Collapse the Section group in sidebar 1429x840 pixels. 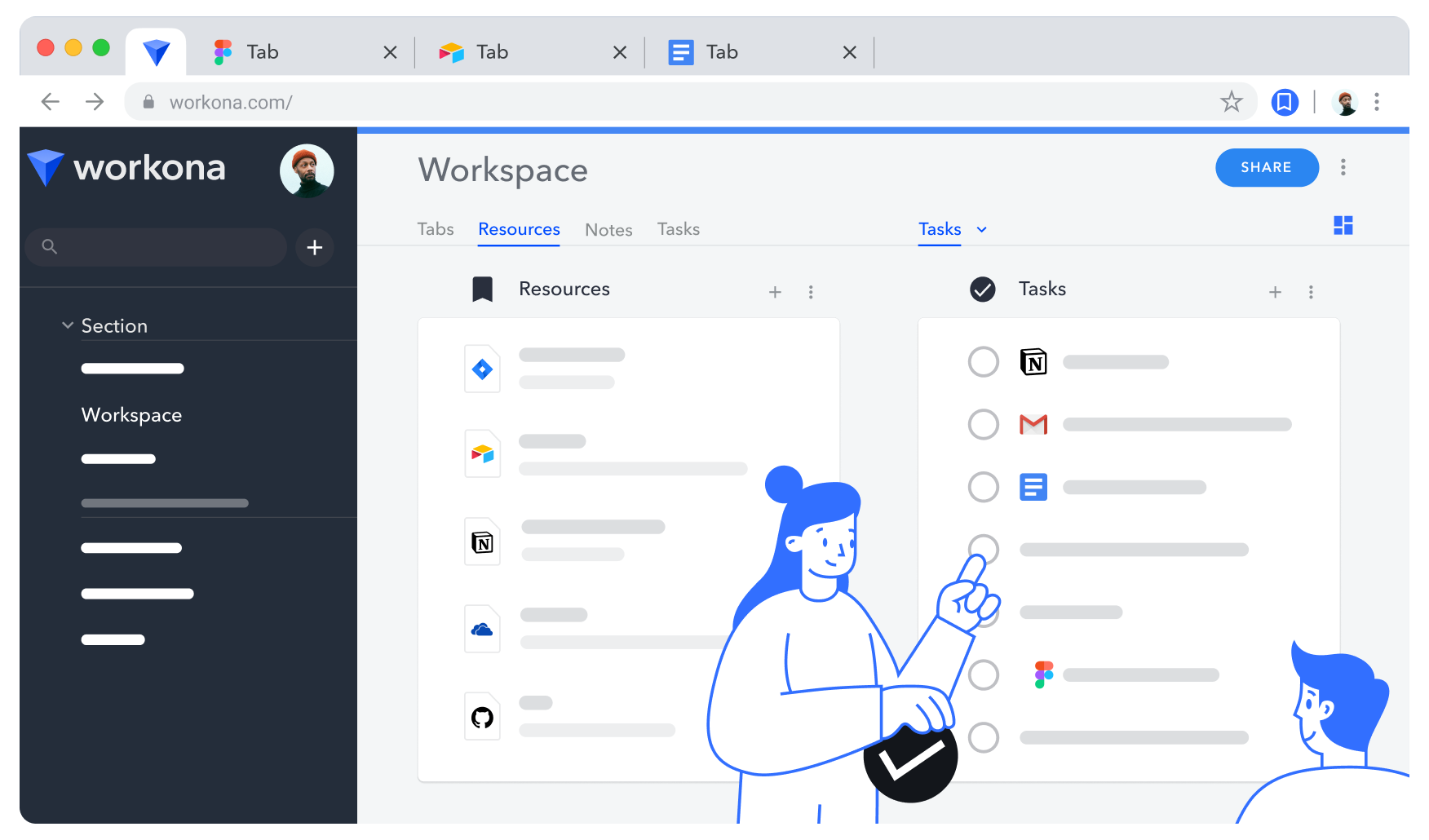tap(68, 325)
